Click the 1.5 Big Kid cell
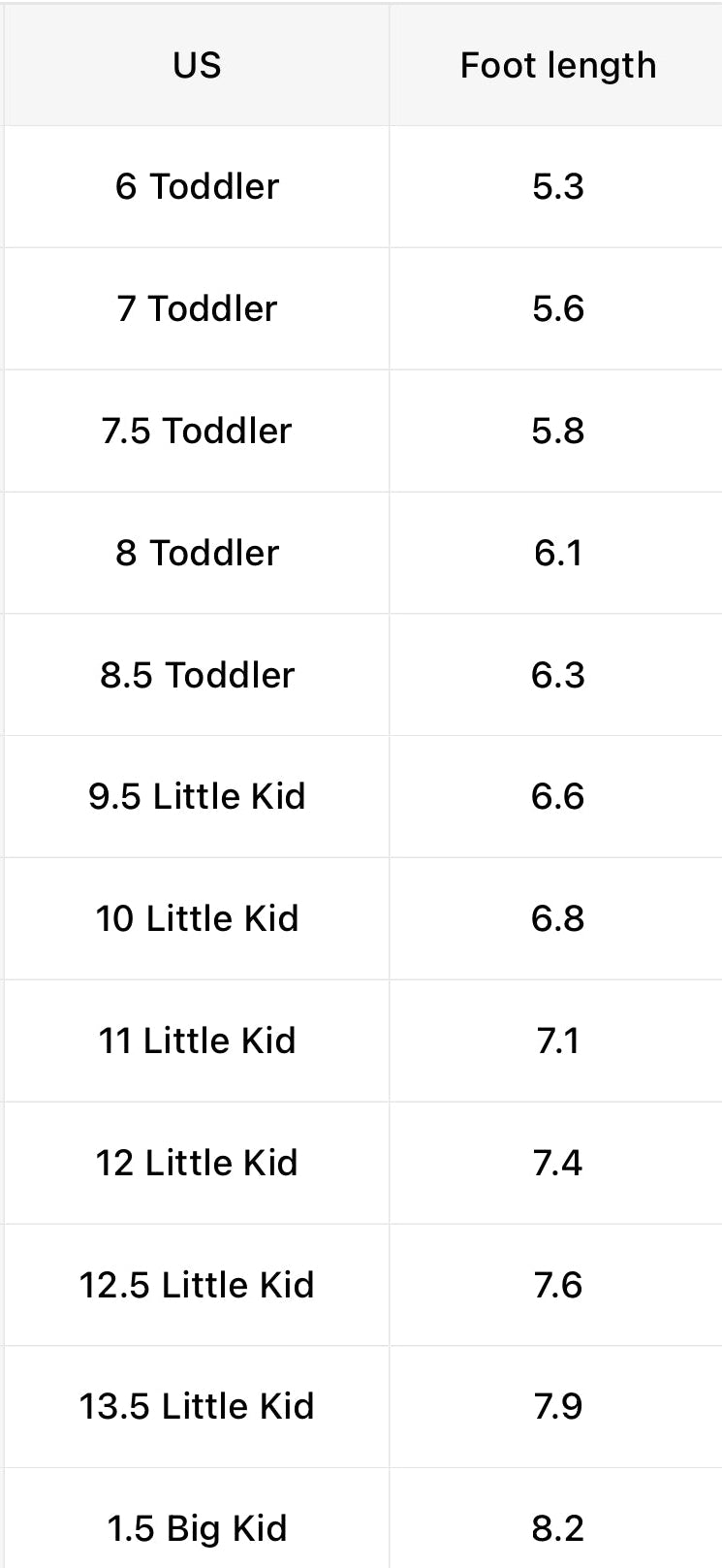 197,1528
